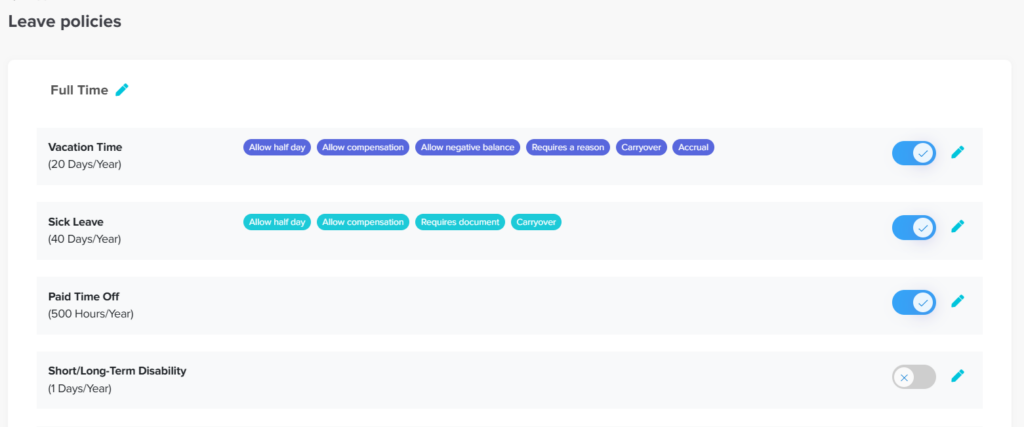Image resolution: width=1024 pixels, height=427 pixels.
Task: Turn off the Sick Leave switch
Action: point(913,228)
